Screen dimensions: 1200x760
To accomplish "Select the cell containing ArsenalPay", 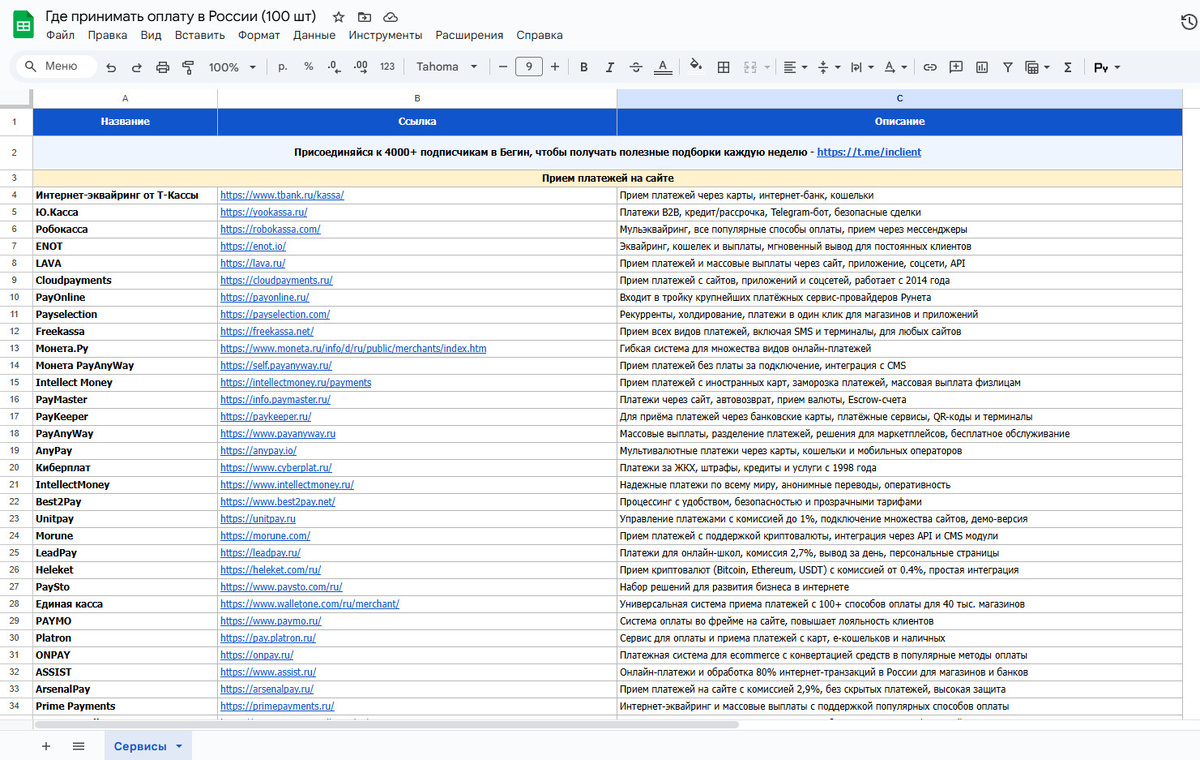I will pyautogui.click(x=125, y=688).
